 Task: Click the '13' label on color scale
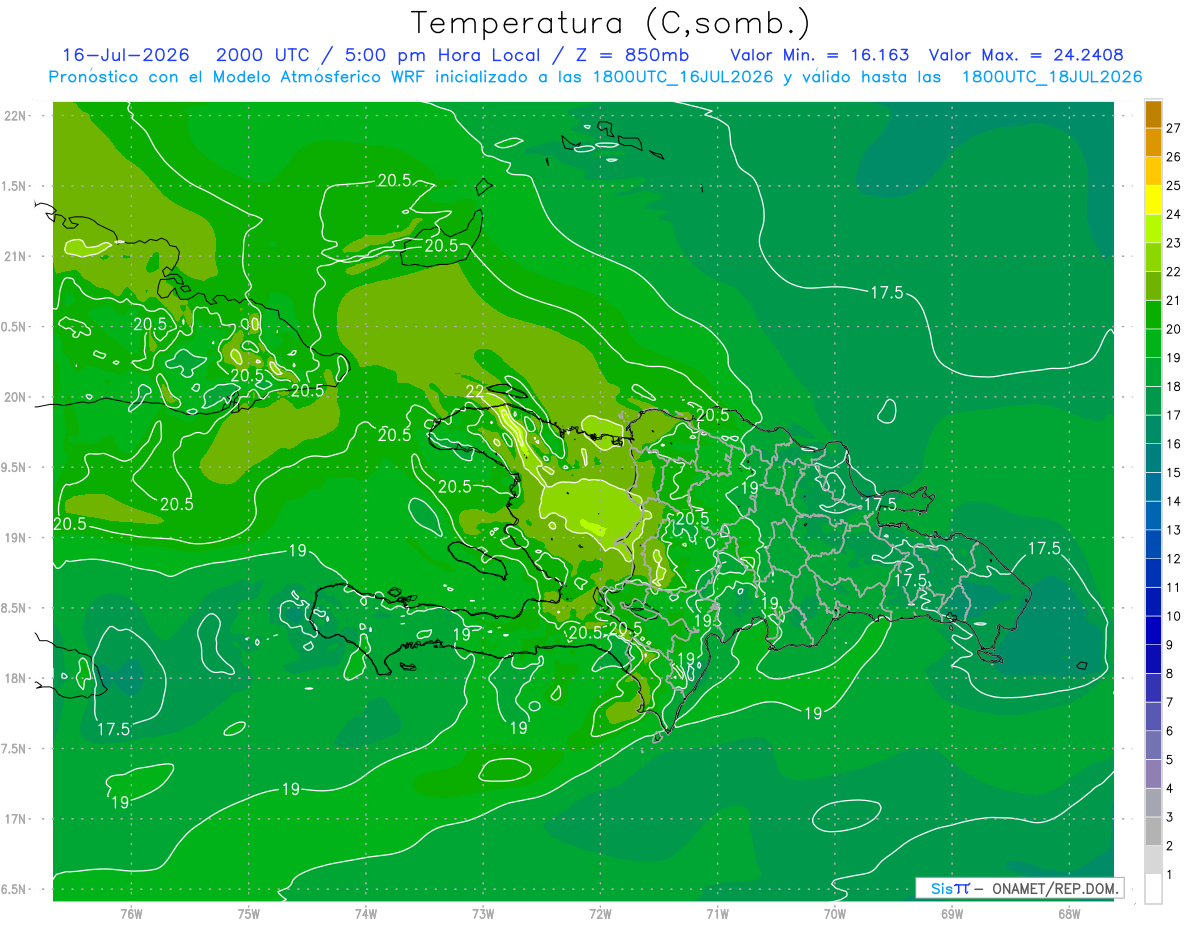coord(1174,530)
